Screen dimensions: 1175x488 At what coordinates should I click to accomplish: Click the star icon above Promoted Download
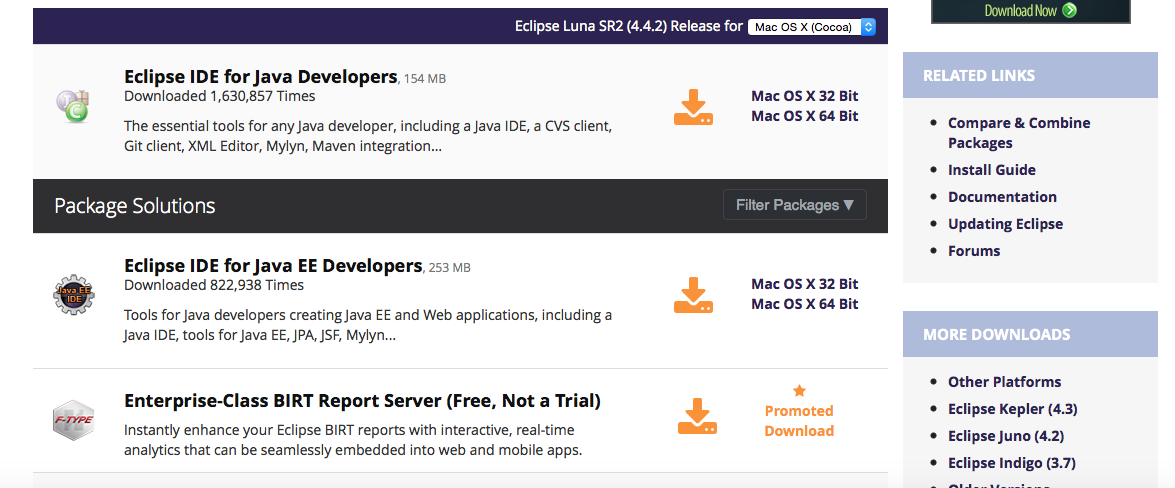coord(800,391)
